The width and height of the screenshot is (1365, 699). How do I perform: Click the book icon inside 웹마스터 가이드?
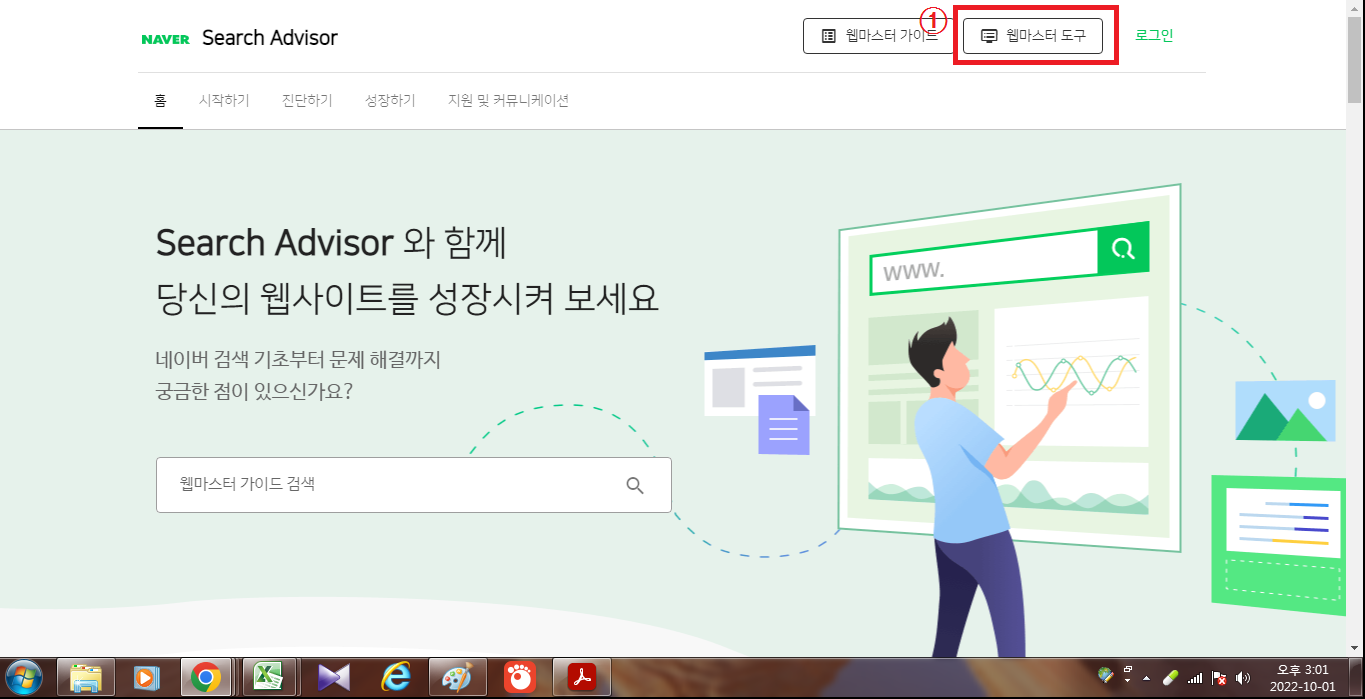pyautogui.click(x=828, y=36)
